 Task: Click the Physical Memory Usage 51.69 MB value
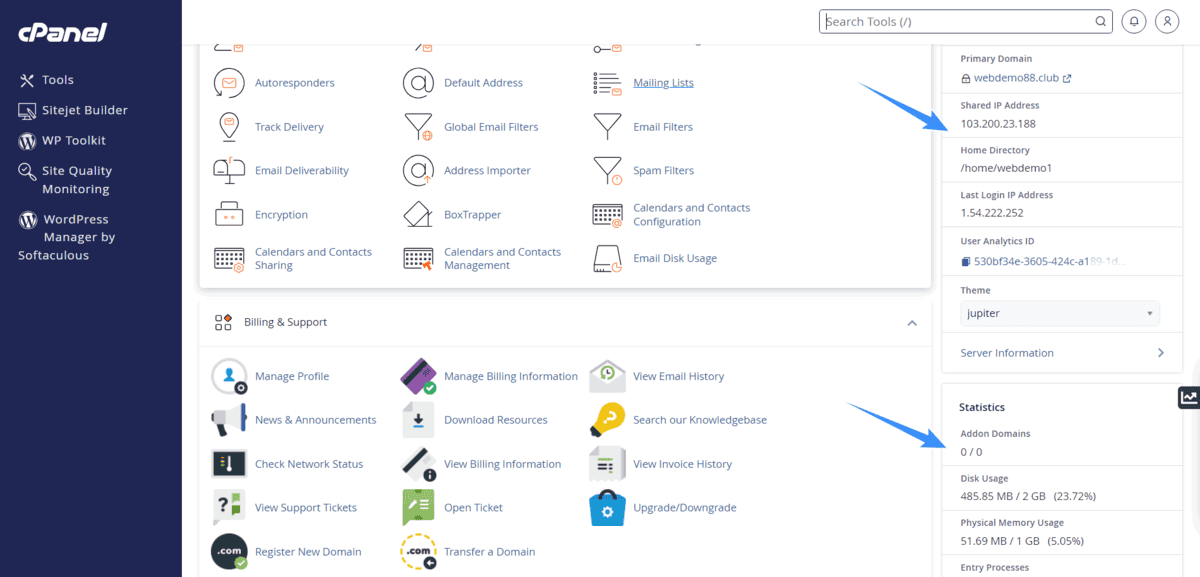click(1022, 541)
